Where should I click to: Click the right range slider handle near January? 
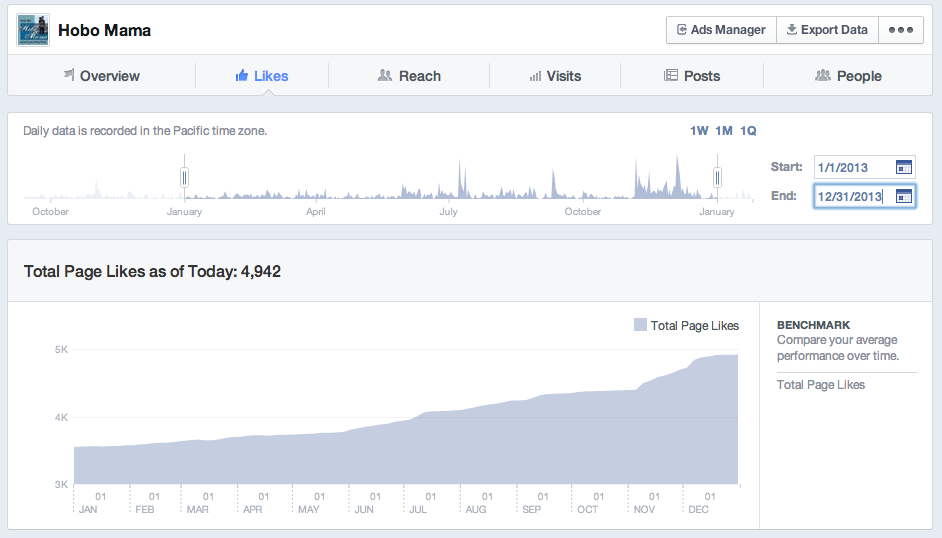click(x=717, y=177)
